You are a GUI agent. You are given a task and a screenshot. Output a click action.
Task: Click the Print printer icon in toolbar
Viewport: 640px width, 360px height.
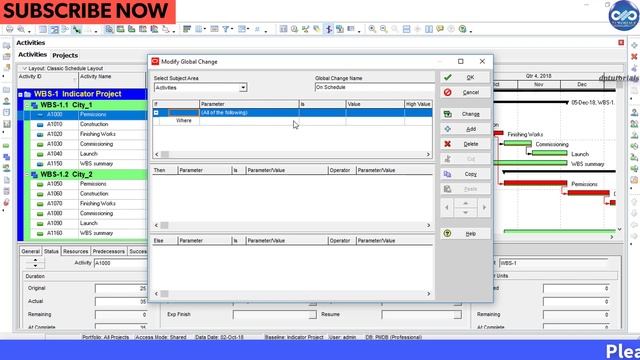tap(9, 29)
